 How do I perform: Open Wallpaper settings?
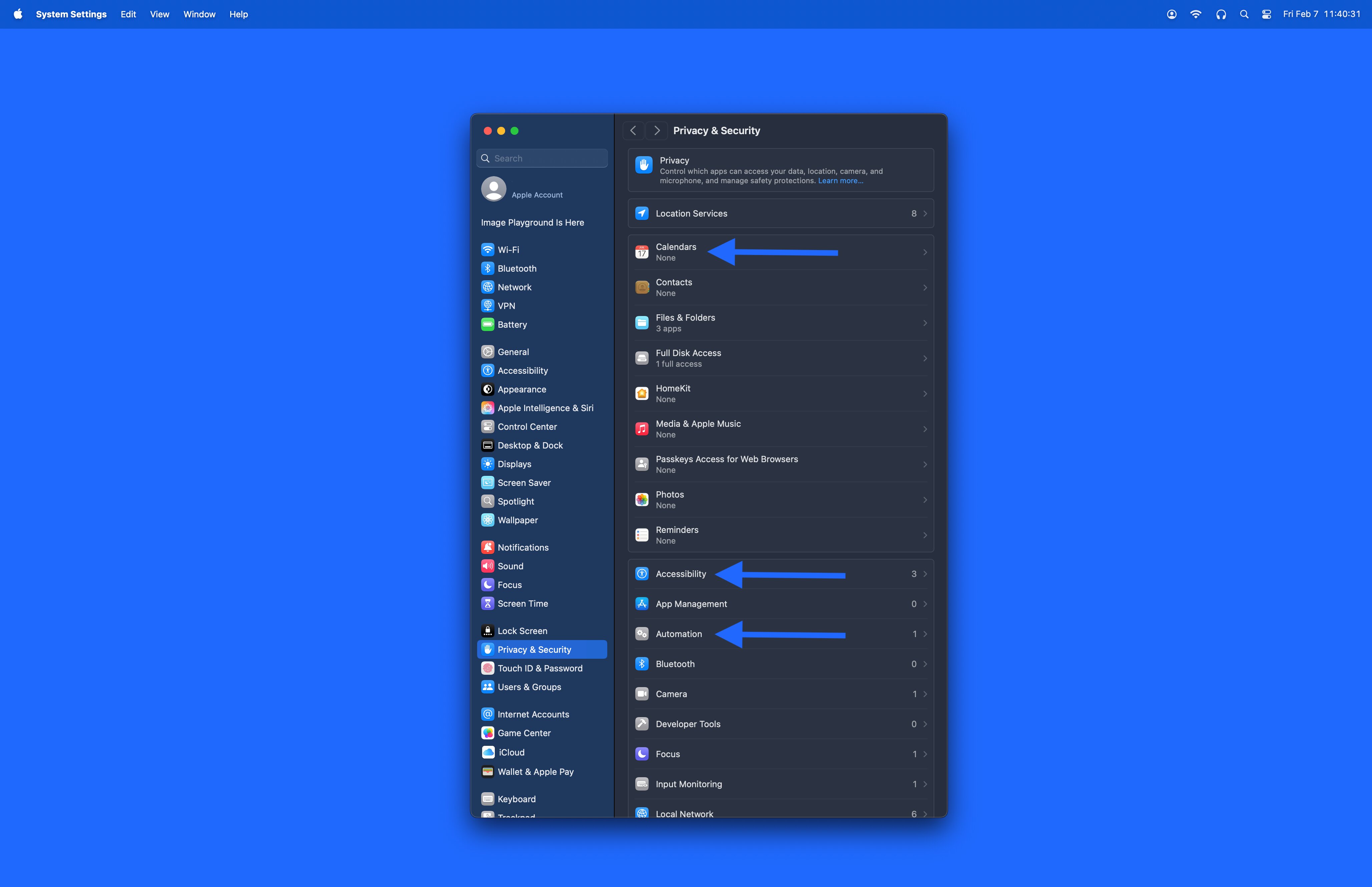point(542,520)
